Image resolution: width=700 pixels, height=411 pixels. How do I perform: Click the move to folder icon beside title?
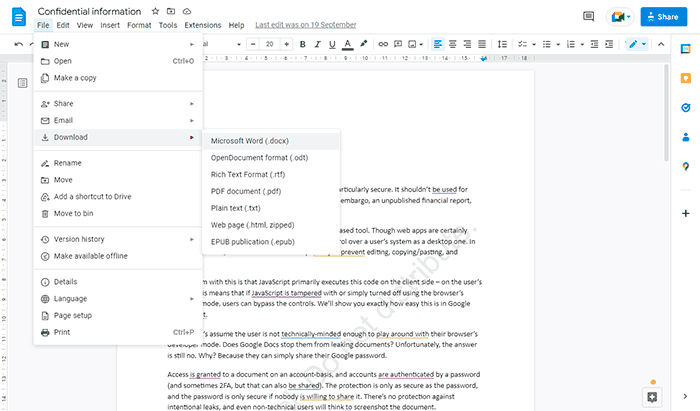tap(171, 11)
